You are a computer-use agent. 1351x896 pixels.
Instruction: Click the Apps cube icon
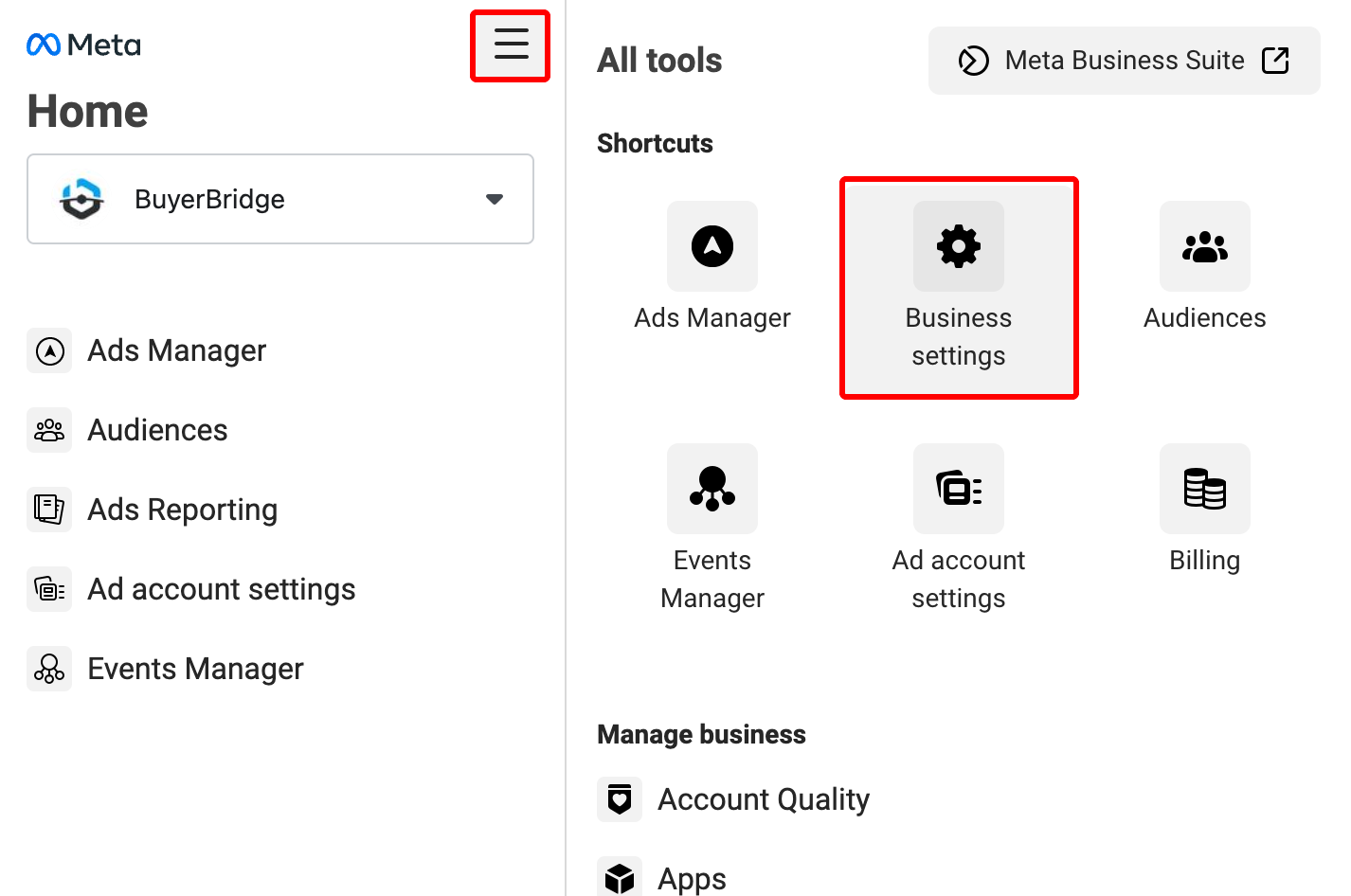coord(620,878)
